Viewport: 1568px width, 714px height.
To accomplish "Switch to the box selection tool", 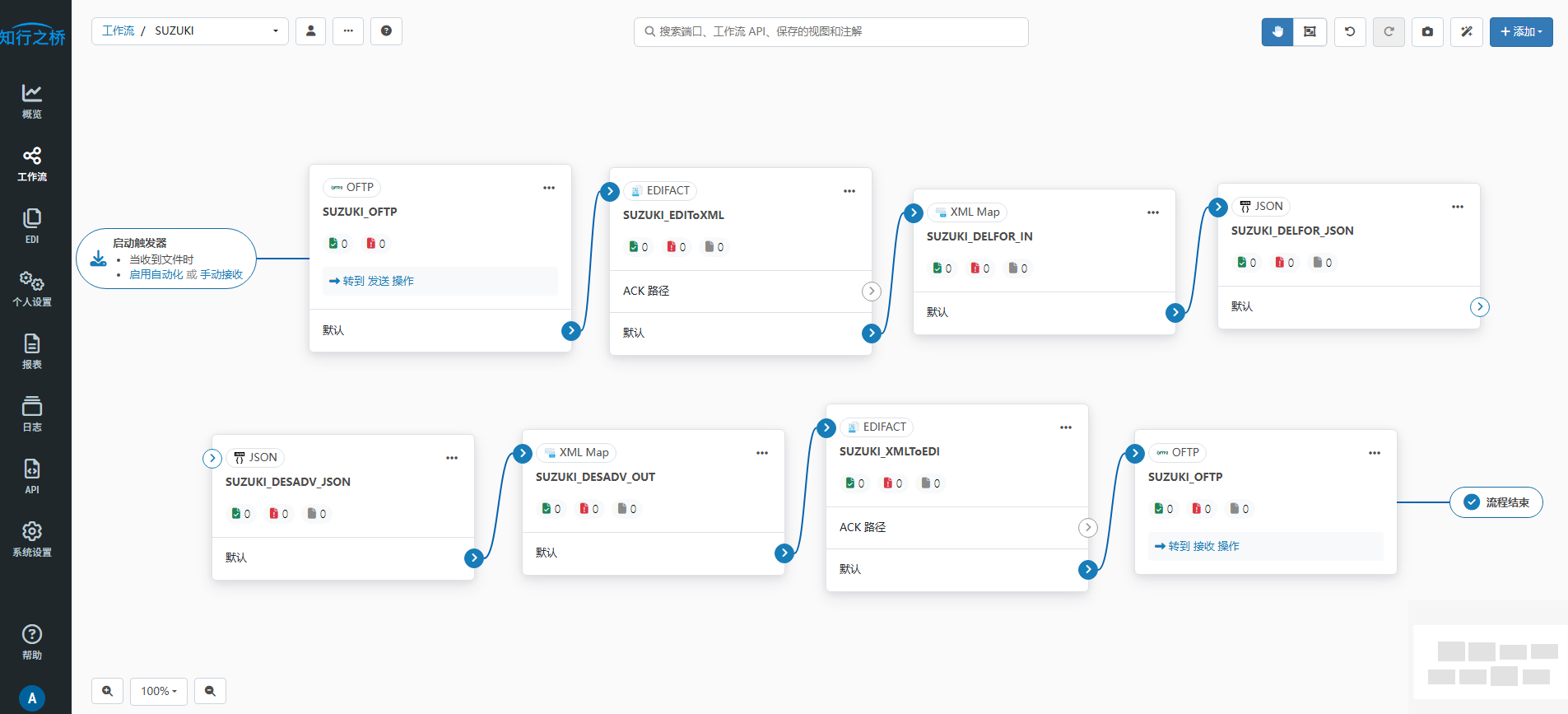I will (1310, 32).
